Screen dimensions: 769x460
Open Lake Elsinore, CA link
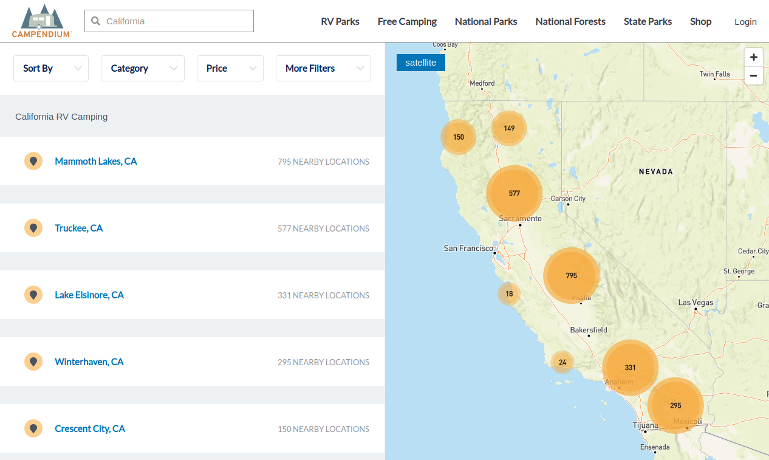coord(89,295)
